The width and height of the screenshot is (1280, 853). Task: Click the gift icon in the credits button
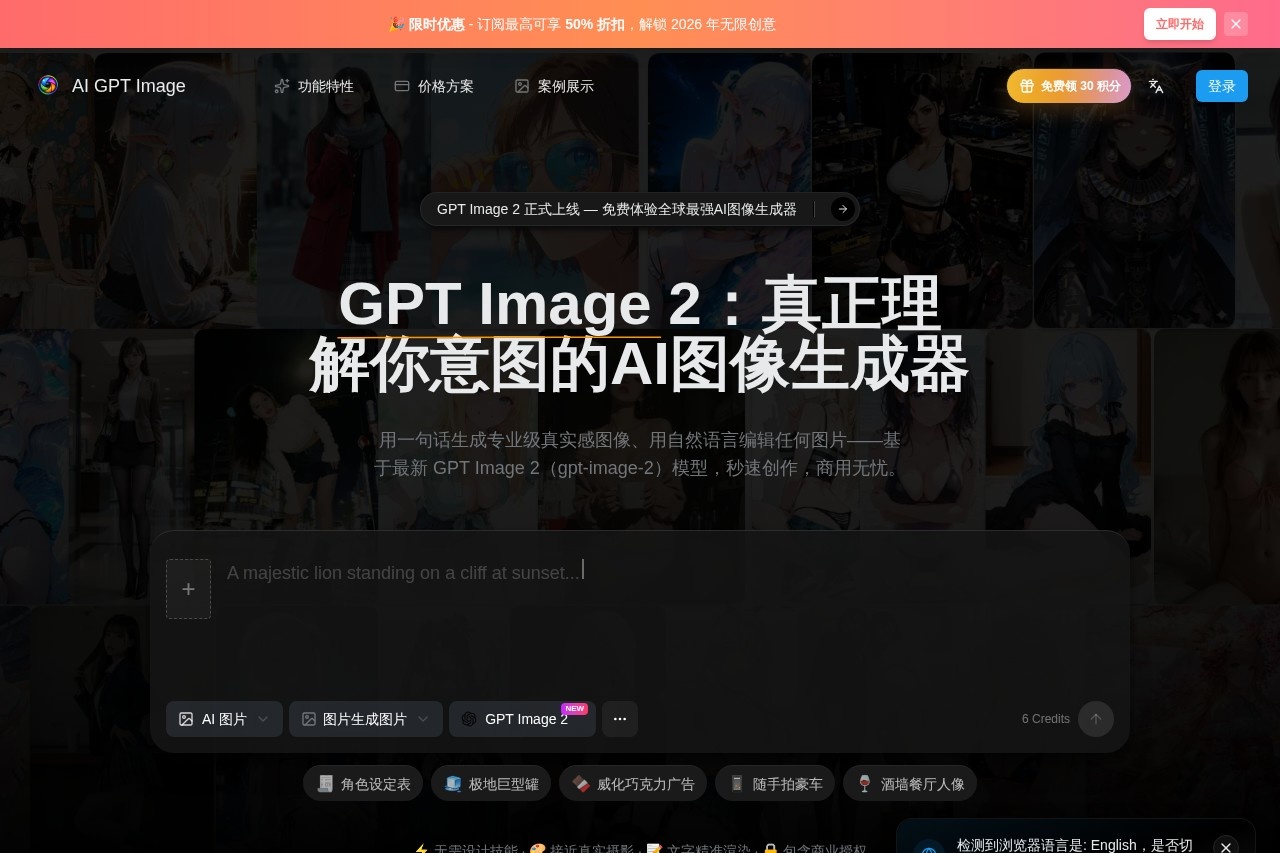point(1027,86)
